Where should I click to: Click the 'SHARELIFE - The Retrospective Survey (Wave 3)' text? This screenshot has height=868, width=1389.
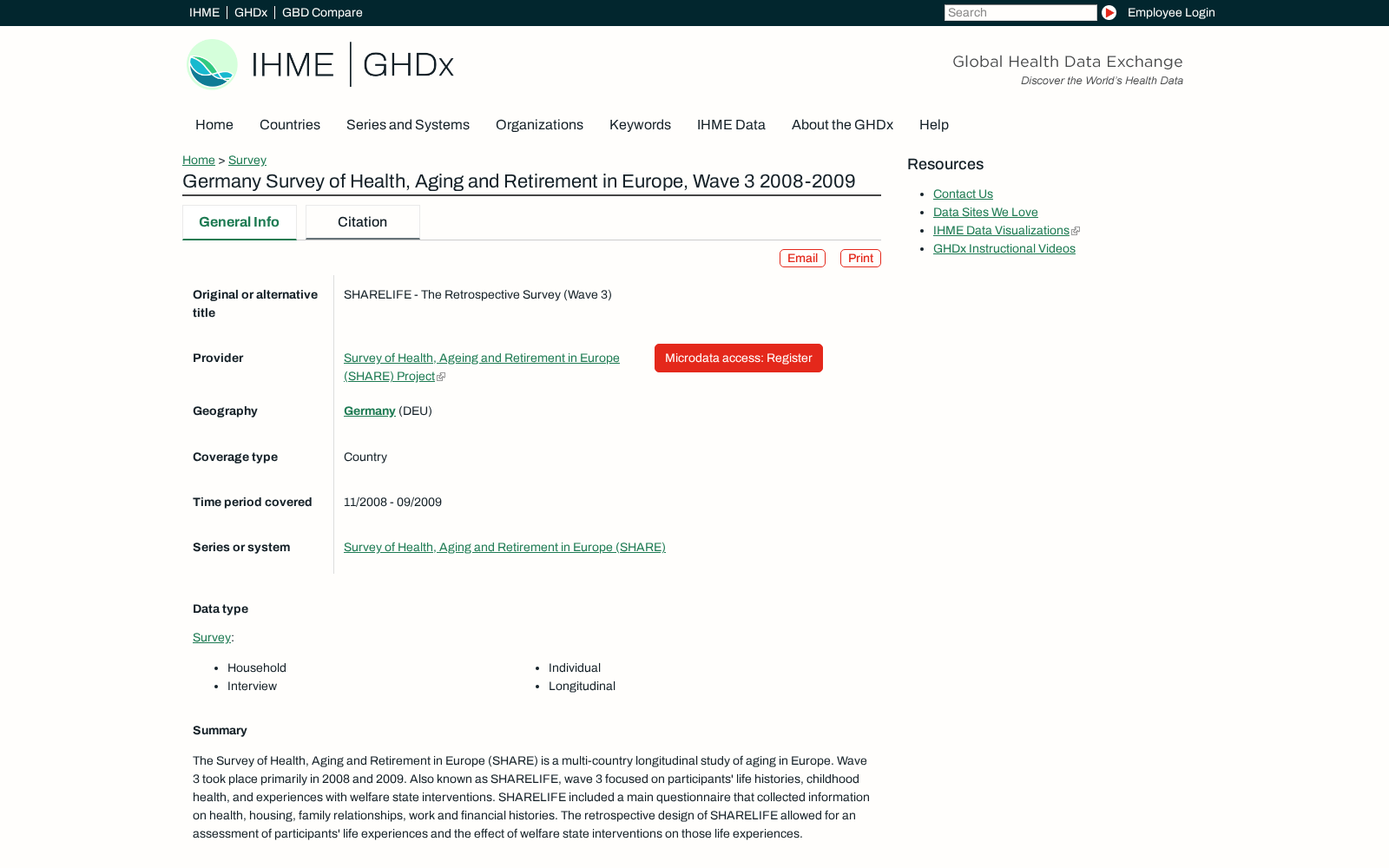click(477, 294)
